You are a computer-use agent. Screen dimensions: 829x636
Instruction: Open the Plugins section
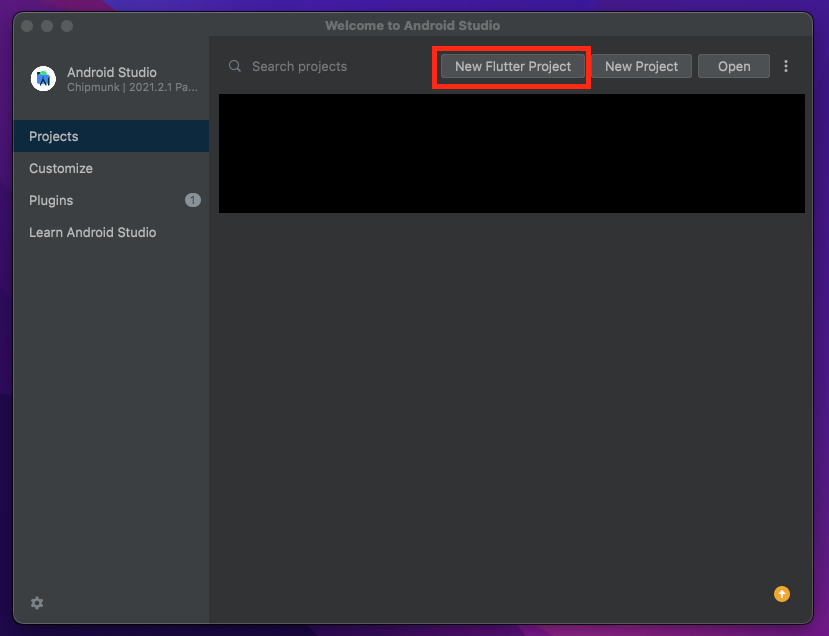[x=111, y=200]
